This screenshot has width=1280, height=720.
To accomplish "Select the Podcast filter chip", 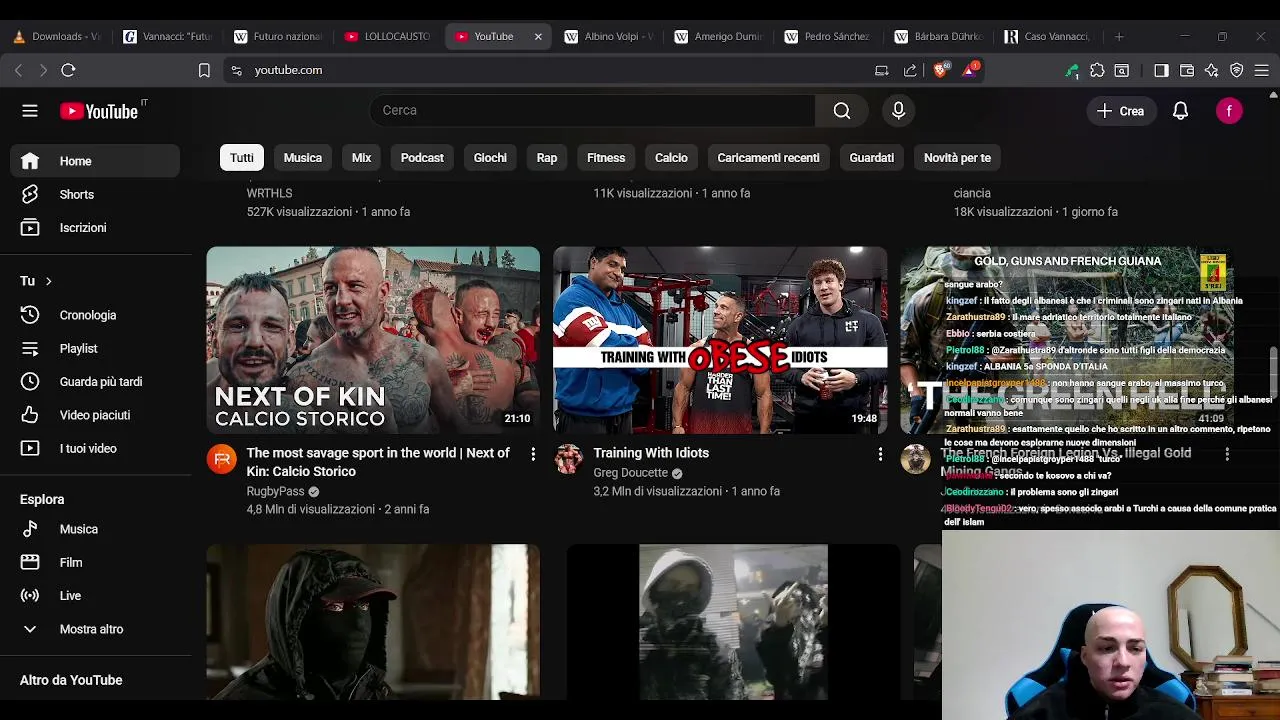I will (422, 158).
